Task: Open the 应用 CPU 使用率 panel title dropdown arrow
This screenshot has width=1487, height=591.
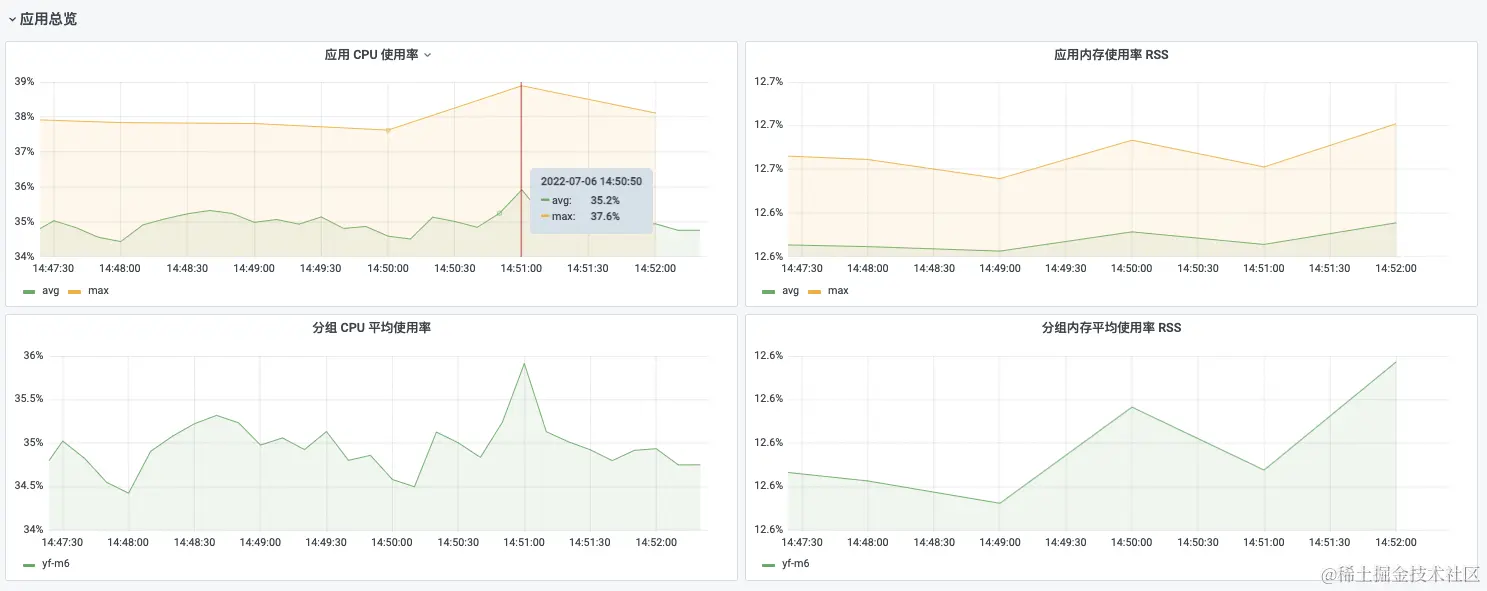Action: (x=428, y=55)
